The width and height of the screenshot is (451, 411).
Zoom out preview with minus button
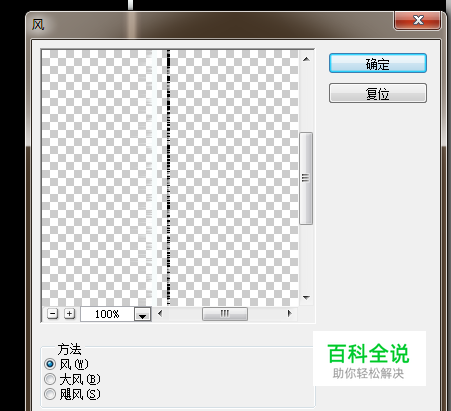pyautogui.click(x=52, y=314)
